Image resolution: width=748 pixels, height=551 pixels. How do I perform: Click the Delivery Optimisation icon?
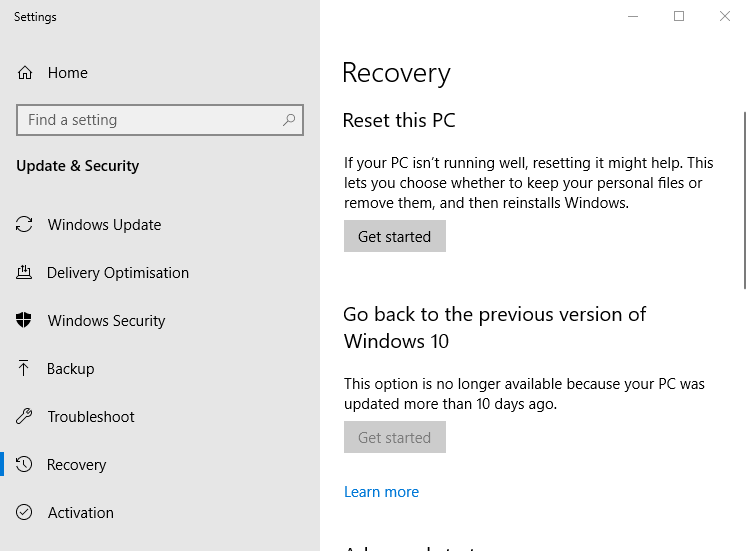pos(24,272)
